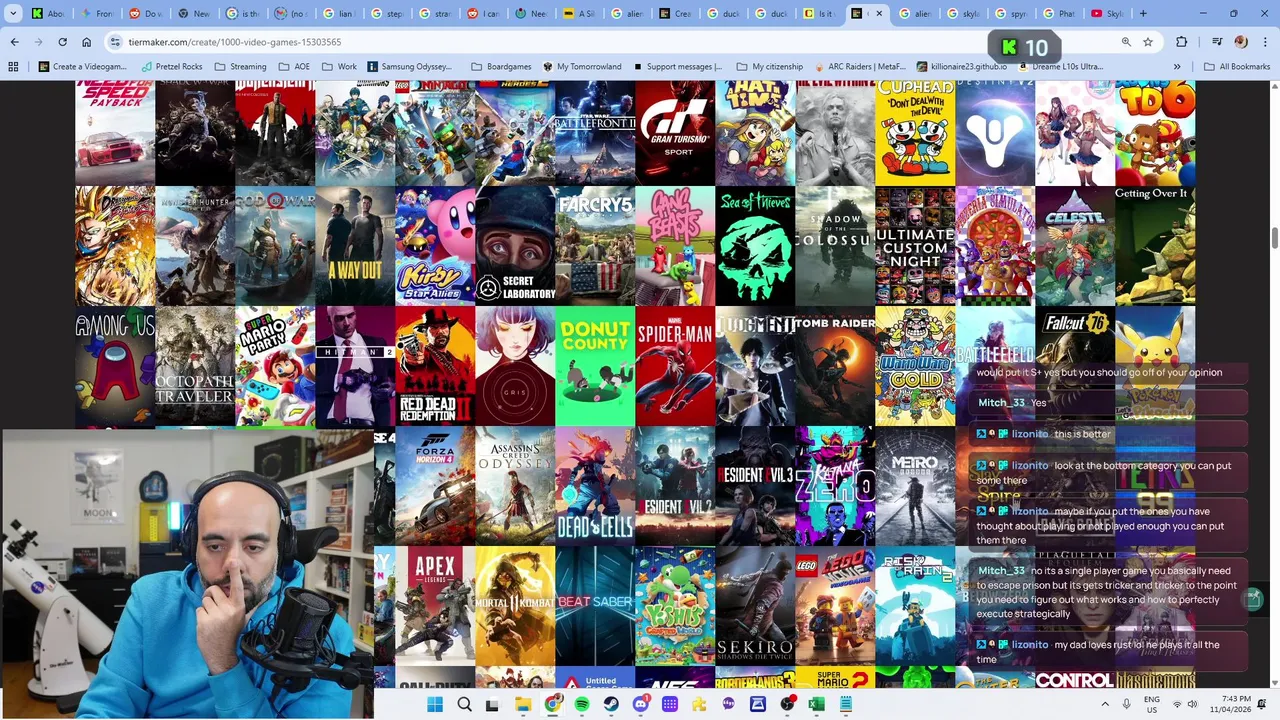The width and height of the screenshot is (1280, 720).
Task: Open the Streaming bookmarks folder
Action: tap(239, 67)
